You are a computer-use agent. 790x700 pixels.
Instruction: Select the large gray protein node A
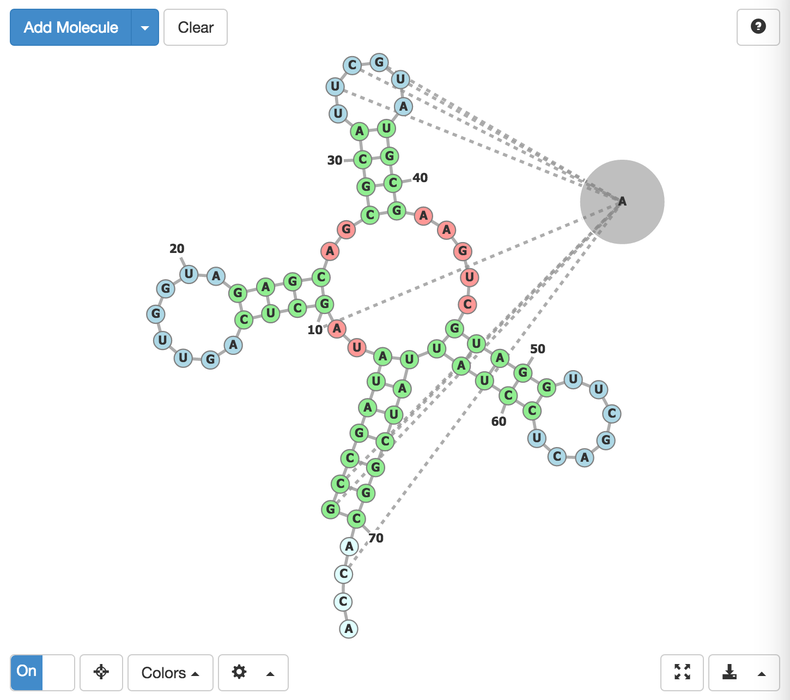point(622,201)
